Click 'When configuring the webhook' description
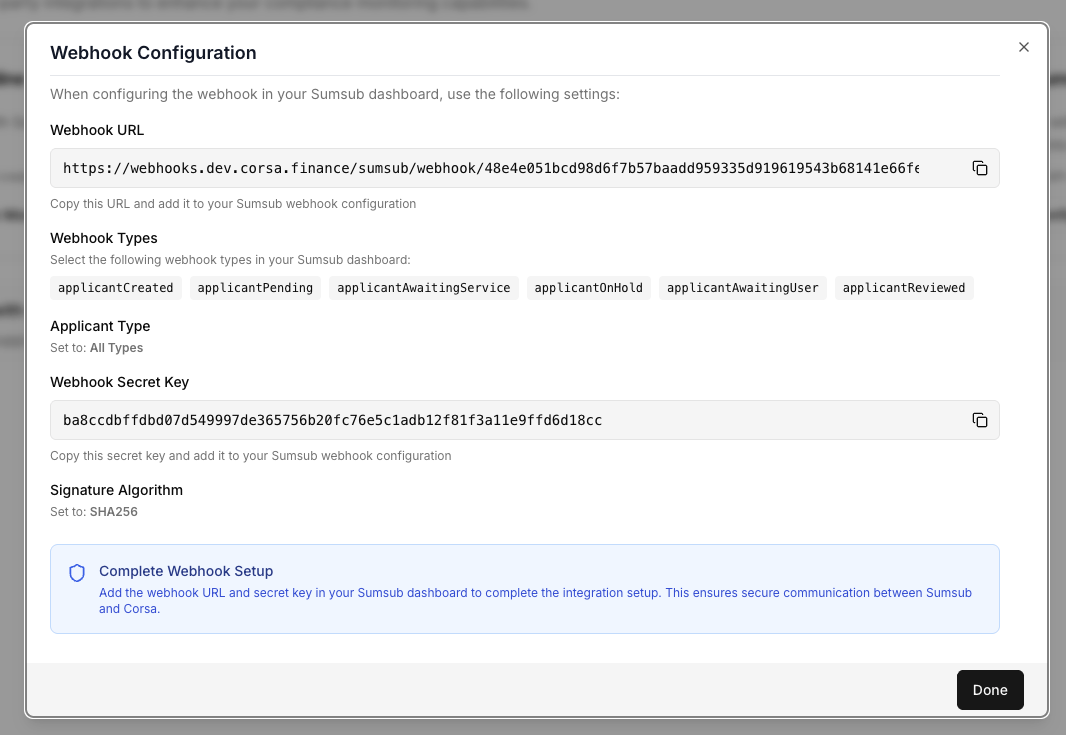 pos(335,94)
